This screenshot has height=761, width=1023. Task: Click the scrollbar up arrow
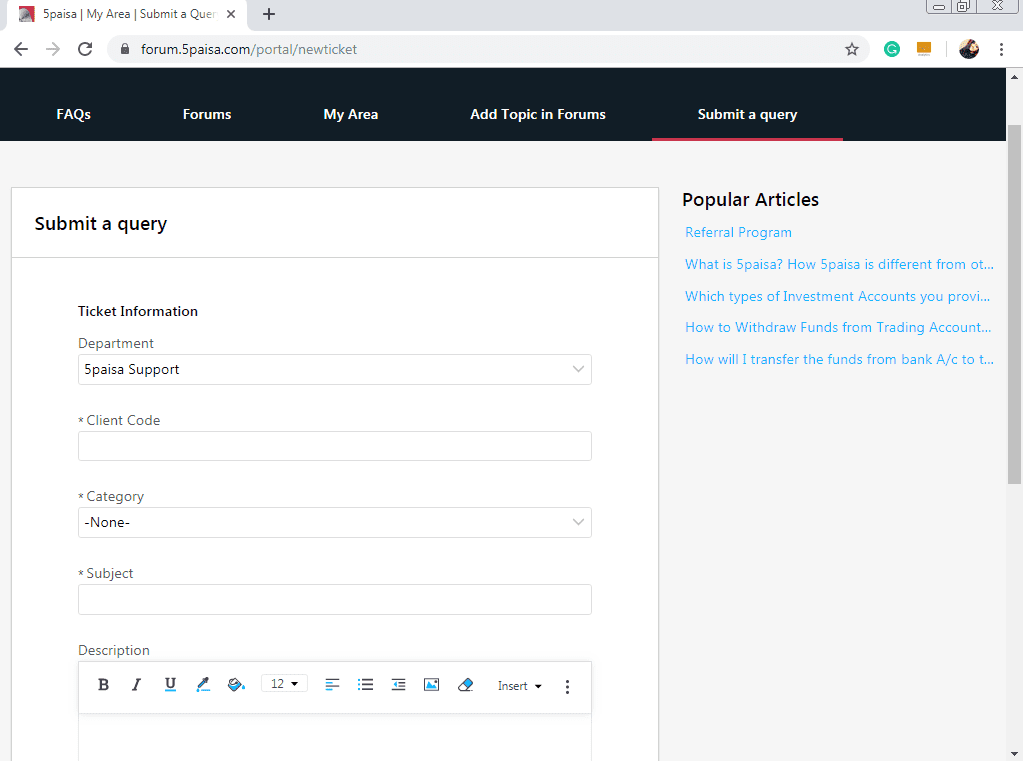point(1014,77)
